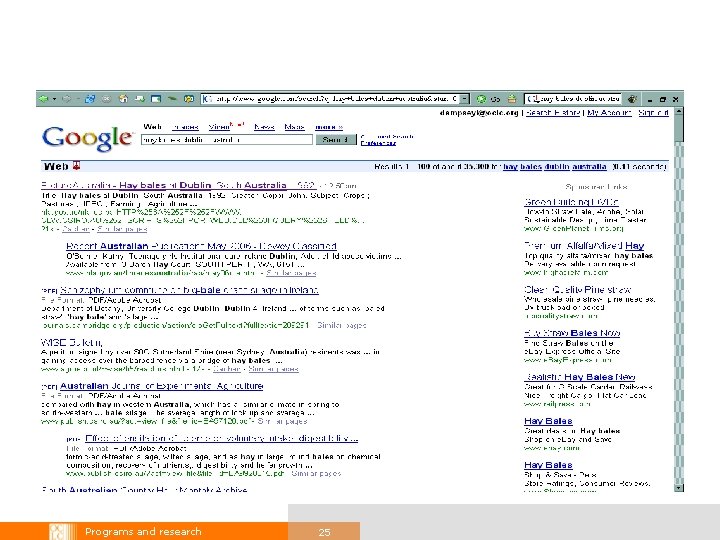
Task: Open 'Recent Australian Publications May 2006' result
Action: (201, 246)
